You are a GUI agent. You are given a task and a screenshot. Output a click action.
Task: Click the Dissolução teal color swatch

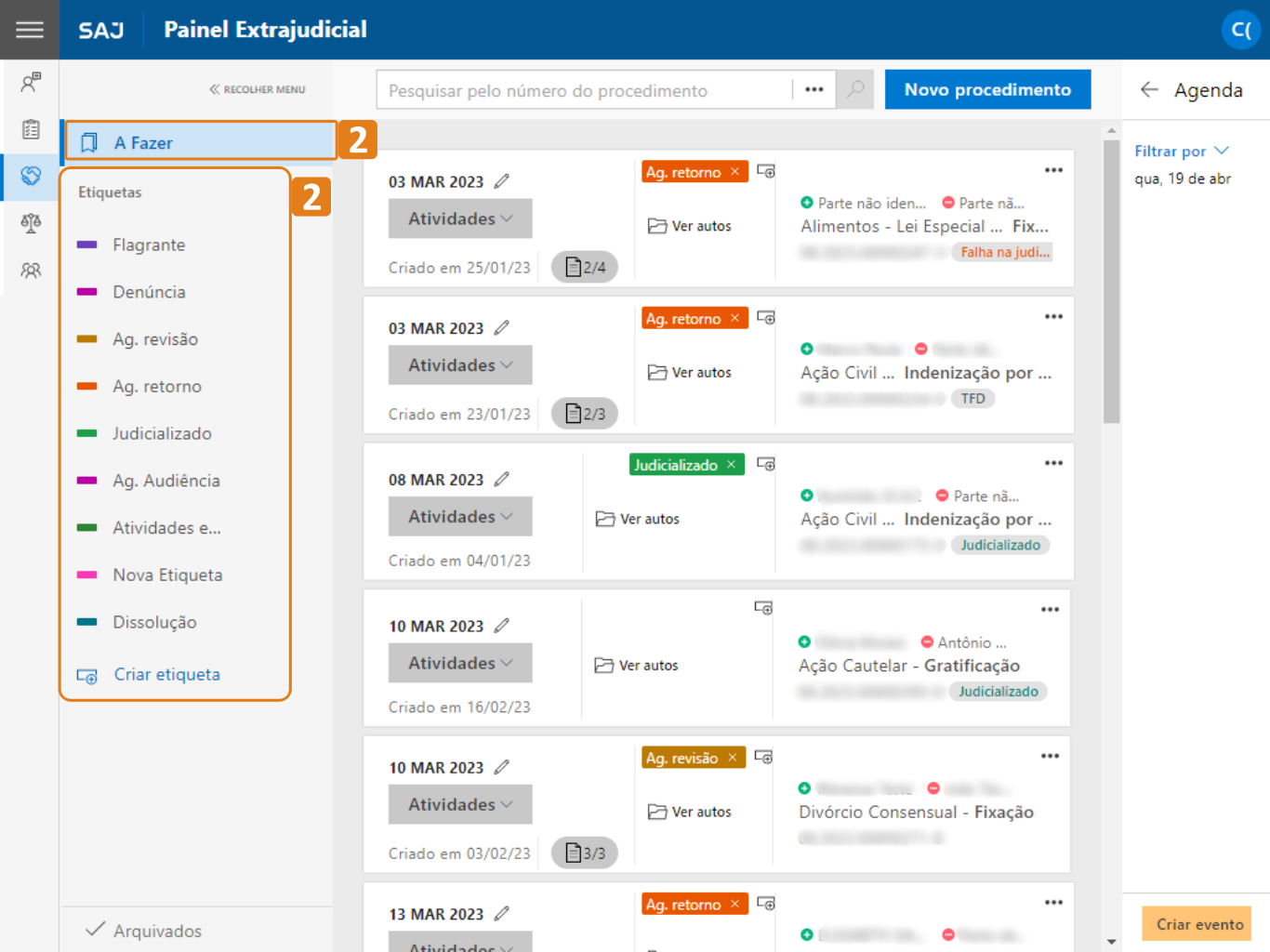86,622
